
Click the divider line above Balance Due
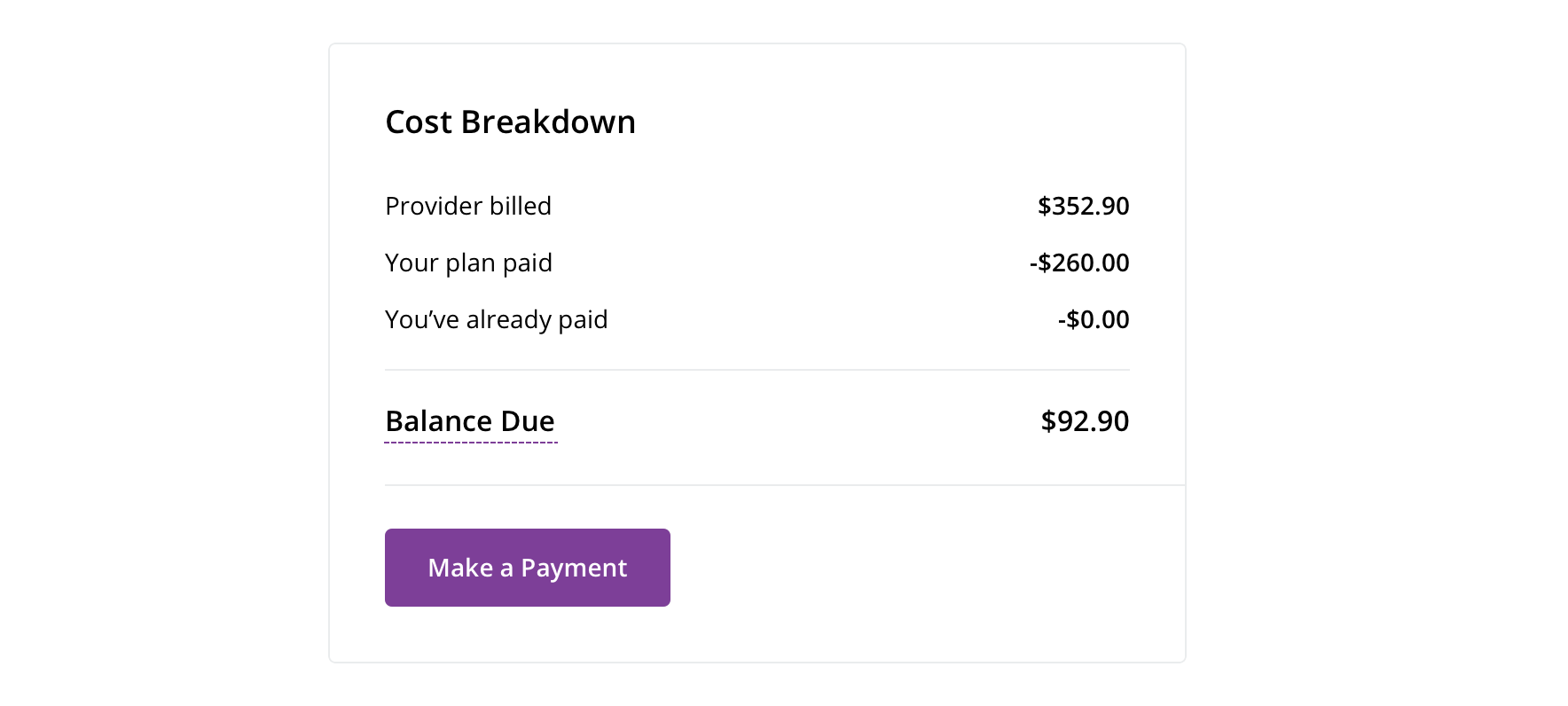pyautogui.click(x=757, y=370)
